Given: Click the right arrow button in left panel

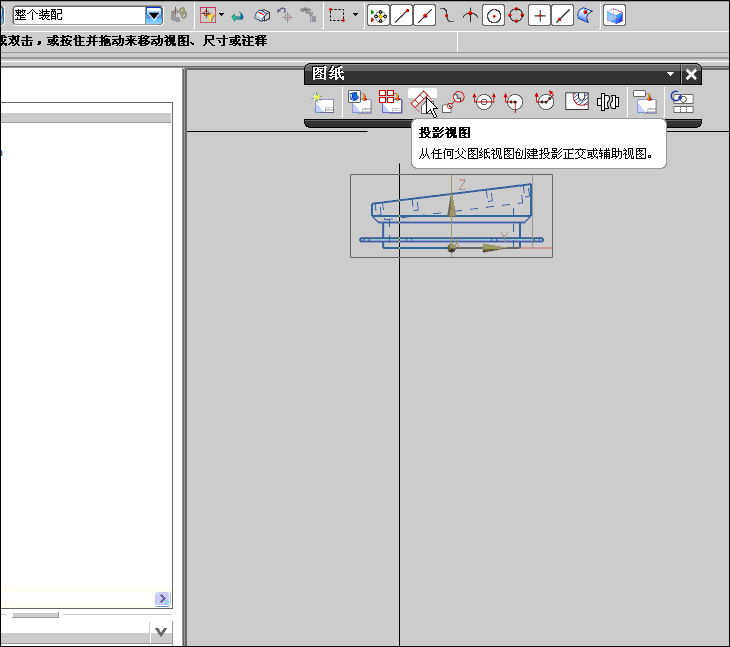Looking at the screenshot, I should (x=162, y=598).
